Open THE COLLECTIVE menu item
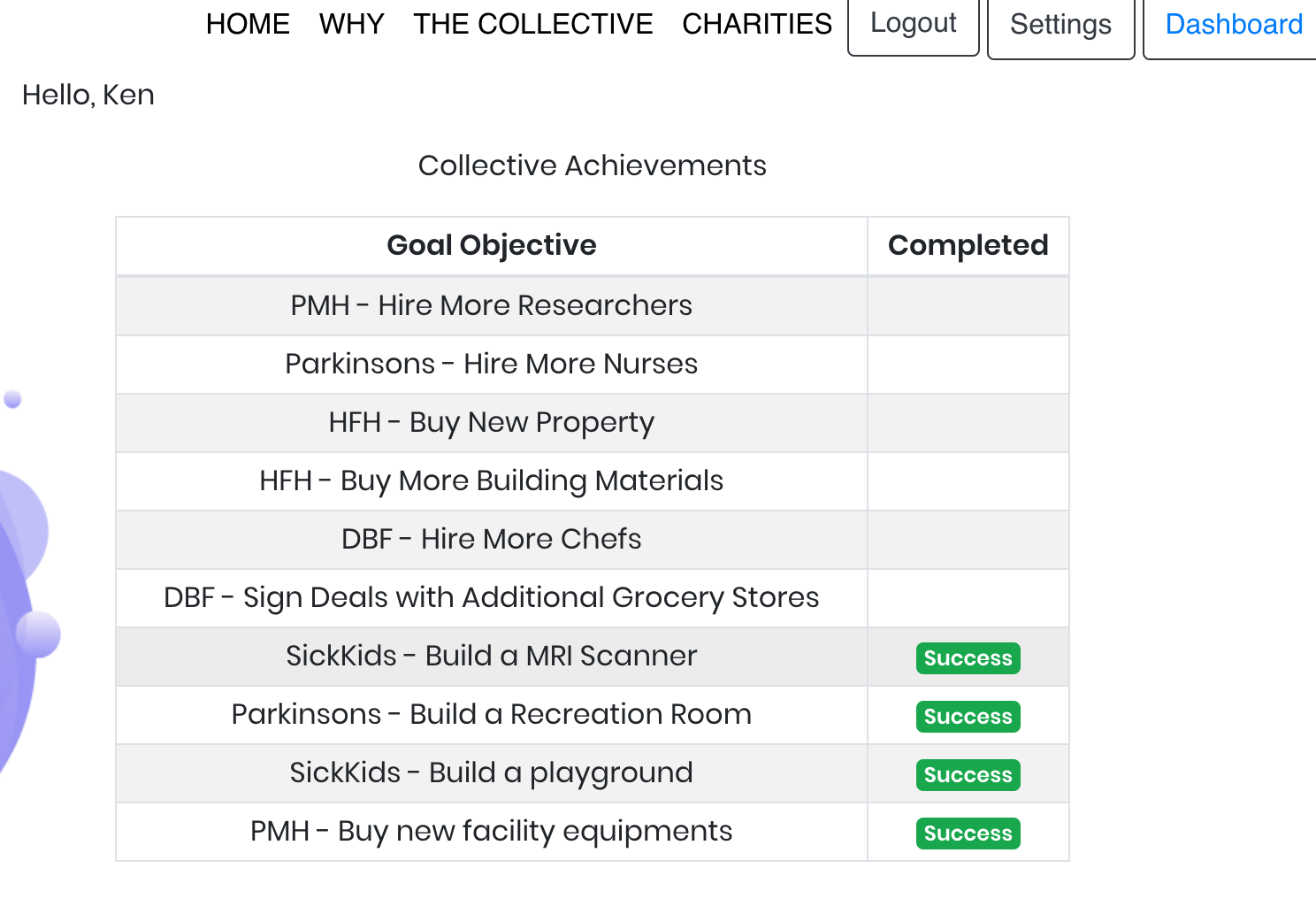1316x899 pixels. point(532,24)
